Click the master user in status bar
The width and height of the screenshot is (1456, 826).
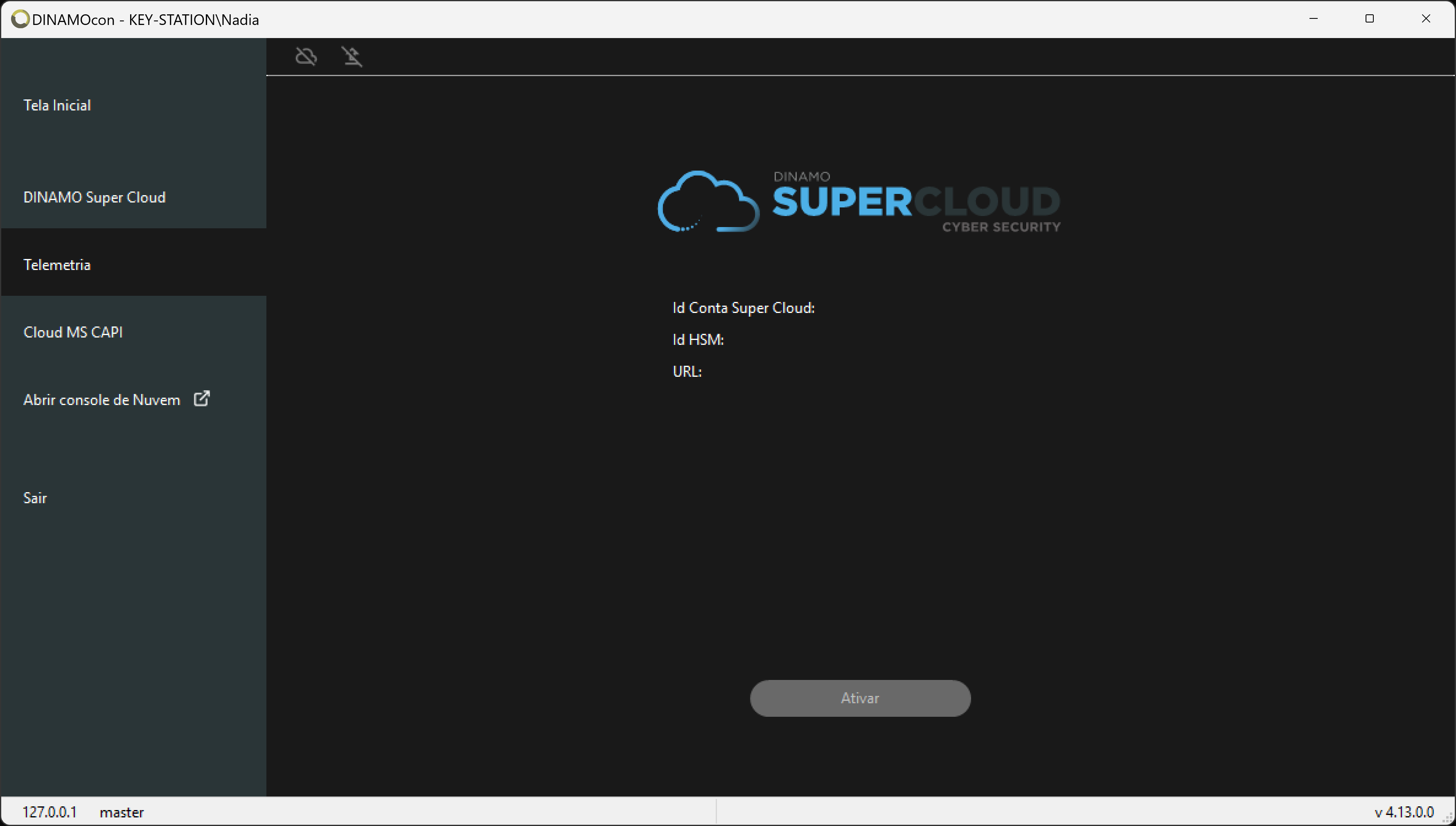point(122,812)
